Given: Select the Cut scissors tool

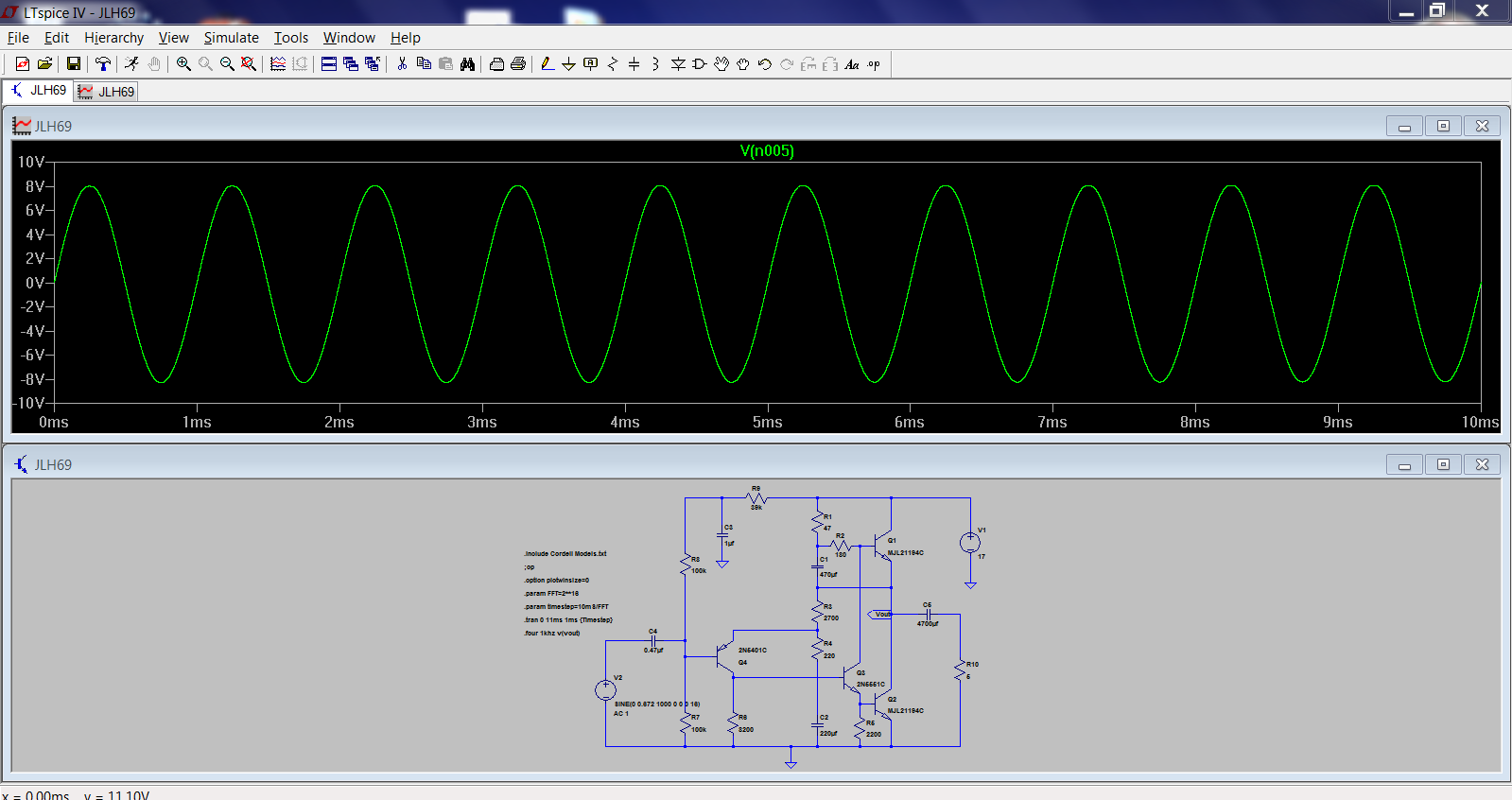Looking at the screenshot, I should coord(402,64).
